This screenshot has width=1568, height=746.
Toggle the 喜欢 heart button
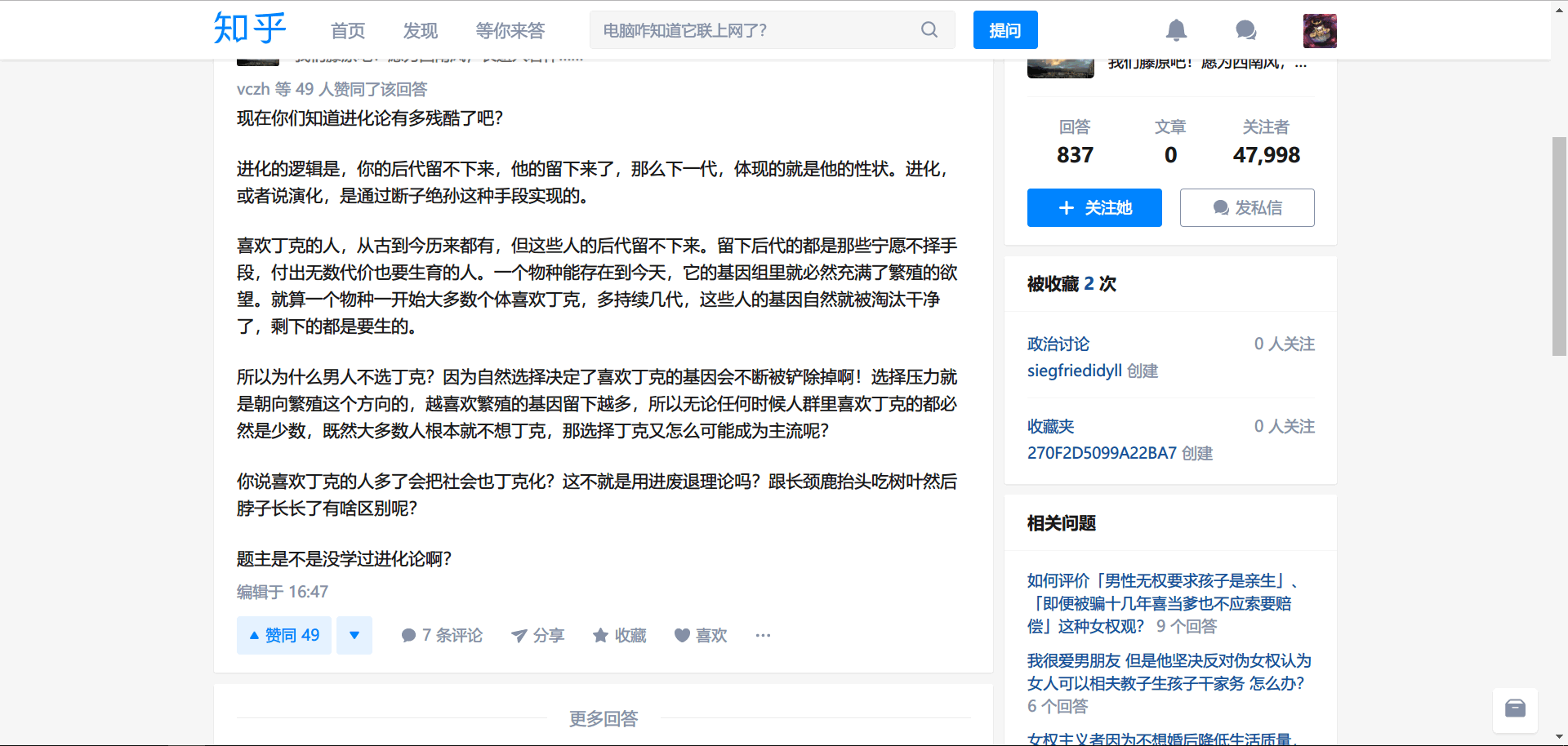tap(683, 636)
